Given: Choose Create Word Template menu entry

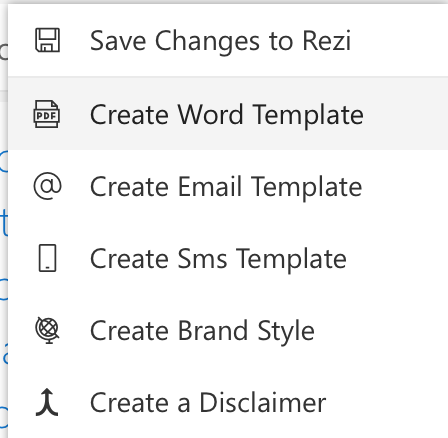Looking at the screenshot, I should [228, 114].
